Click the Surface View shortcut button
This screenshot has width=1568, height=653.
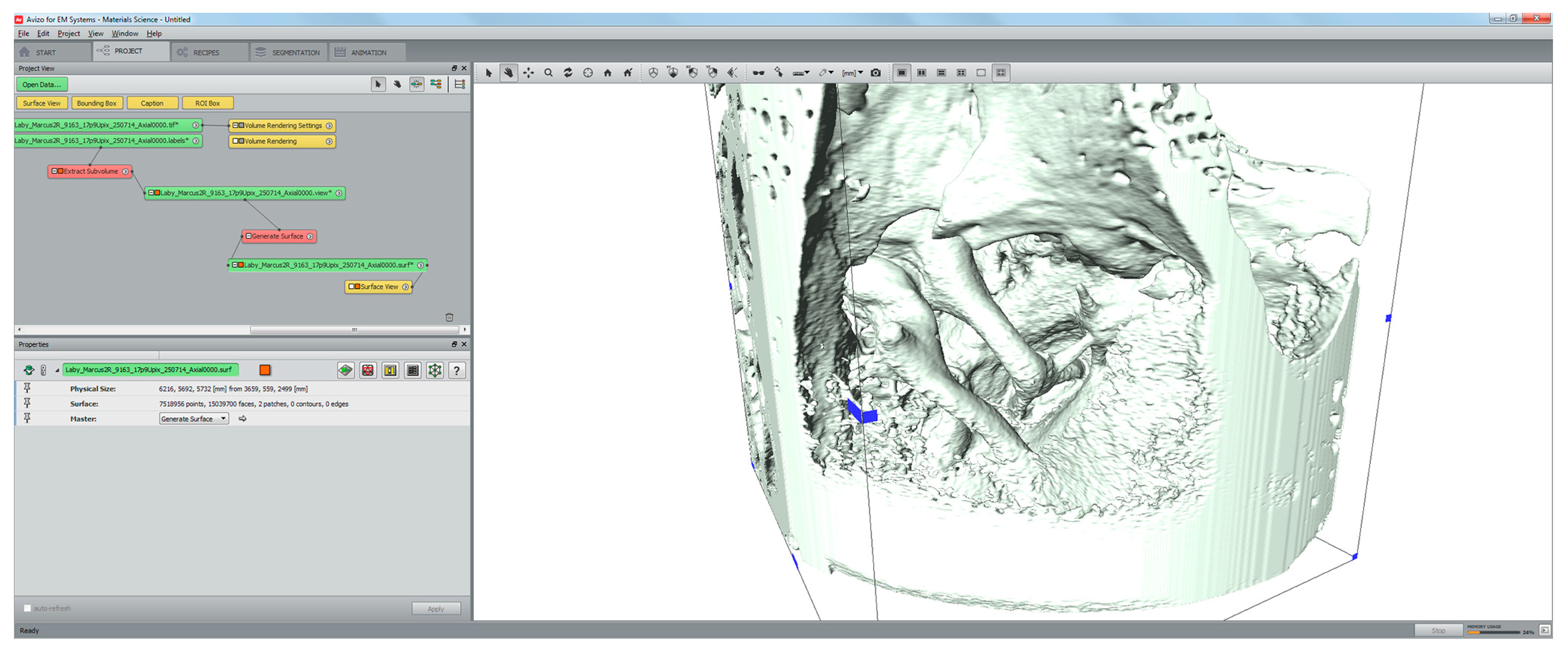pos(42,103)
